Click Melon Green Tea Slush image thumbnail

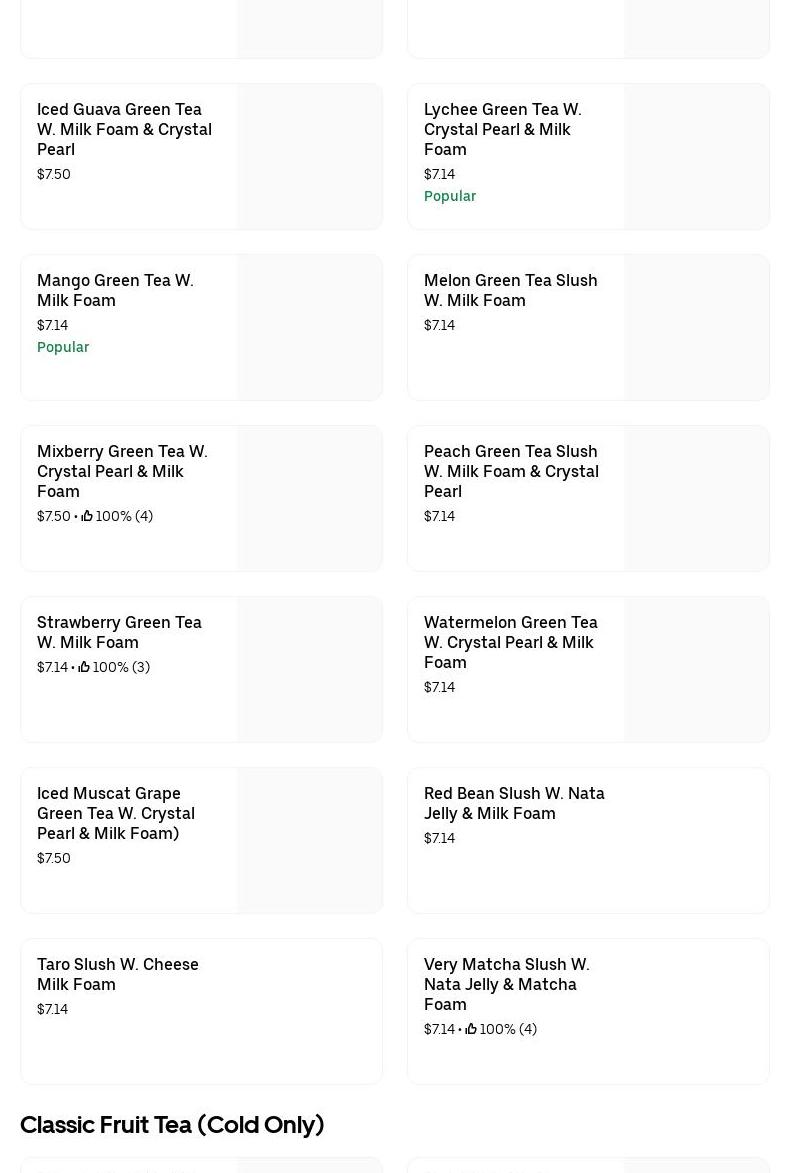(x=697, y=328)
